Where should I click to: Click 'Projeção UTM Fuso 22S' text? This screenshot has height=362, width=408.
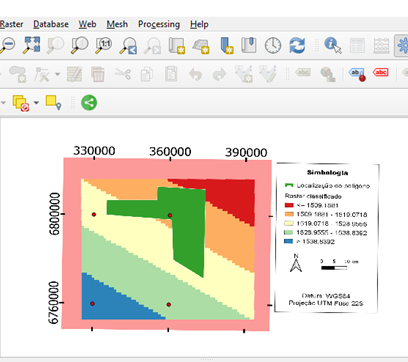pyautogui.click(x=326, y=303)
